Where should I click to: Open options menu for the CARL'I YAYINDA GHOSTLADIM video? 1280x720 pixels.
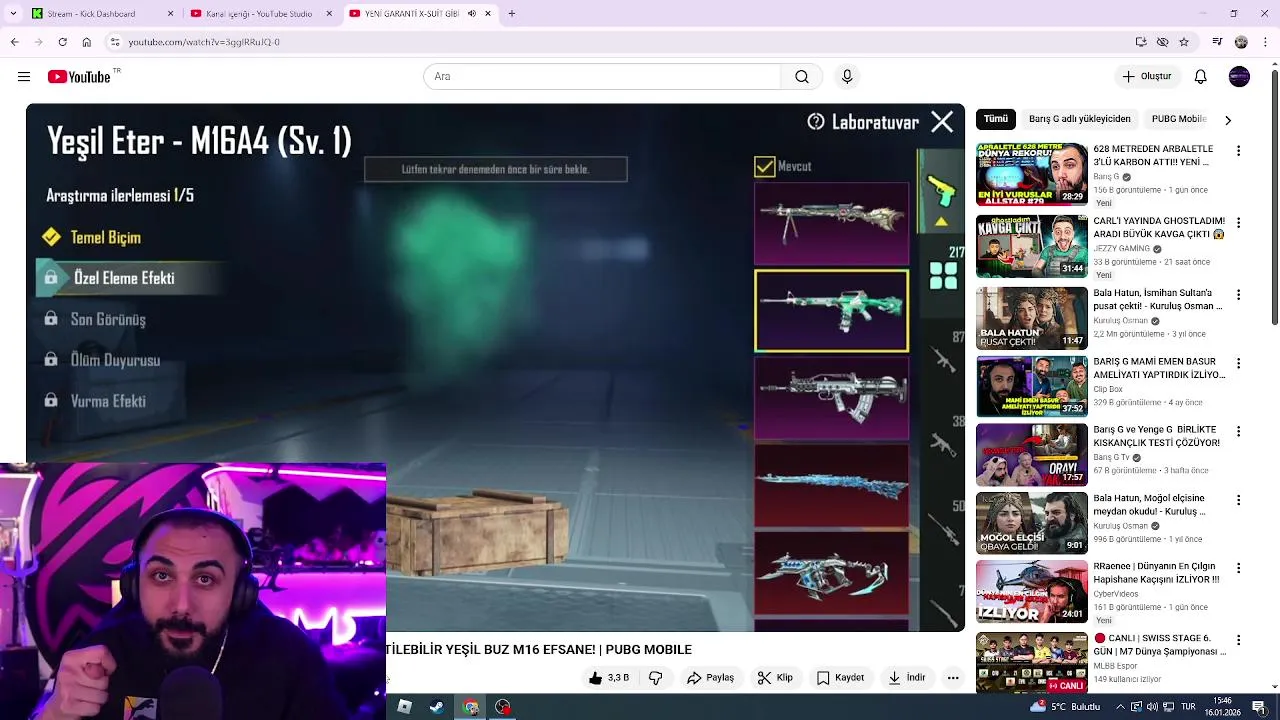(1239, 223)
